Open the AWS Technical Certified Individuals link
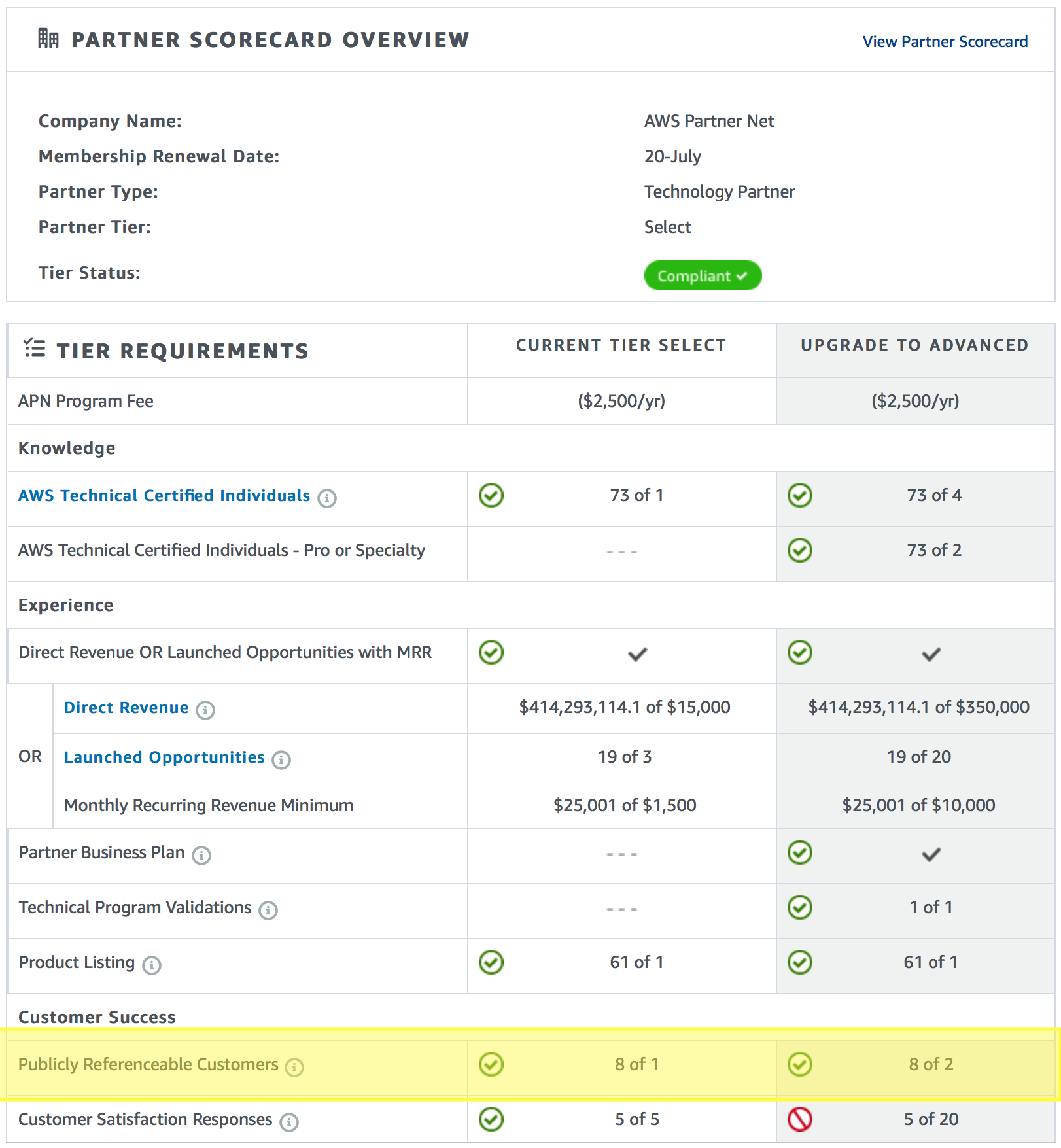 pyautogui.click(x=164, y=495)
